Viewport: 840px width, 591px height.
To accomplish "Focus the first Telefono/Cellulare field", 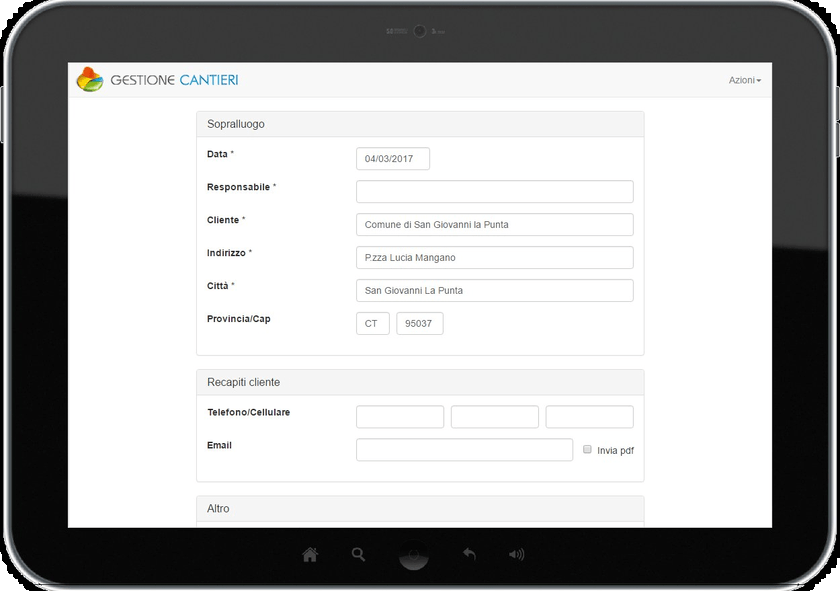I will click(x=400, y=417).
